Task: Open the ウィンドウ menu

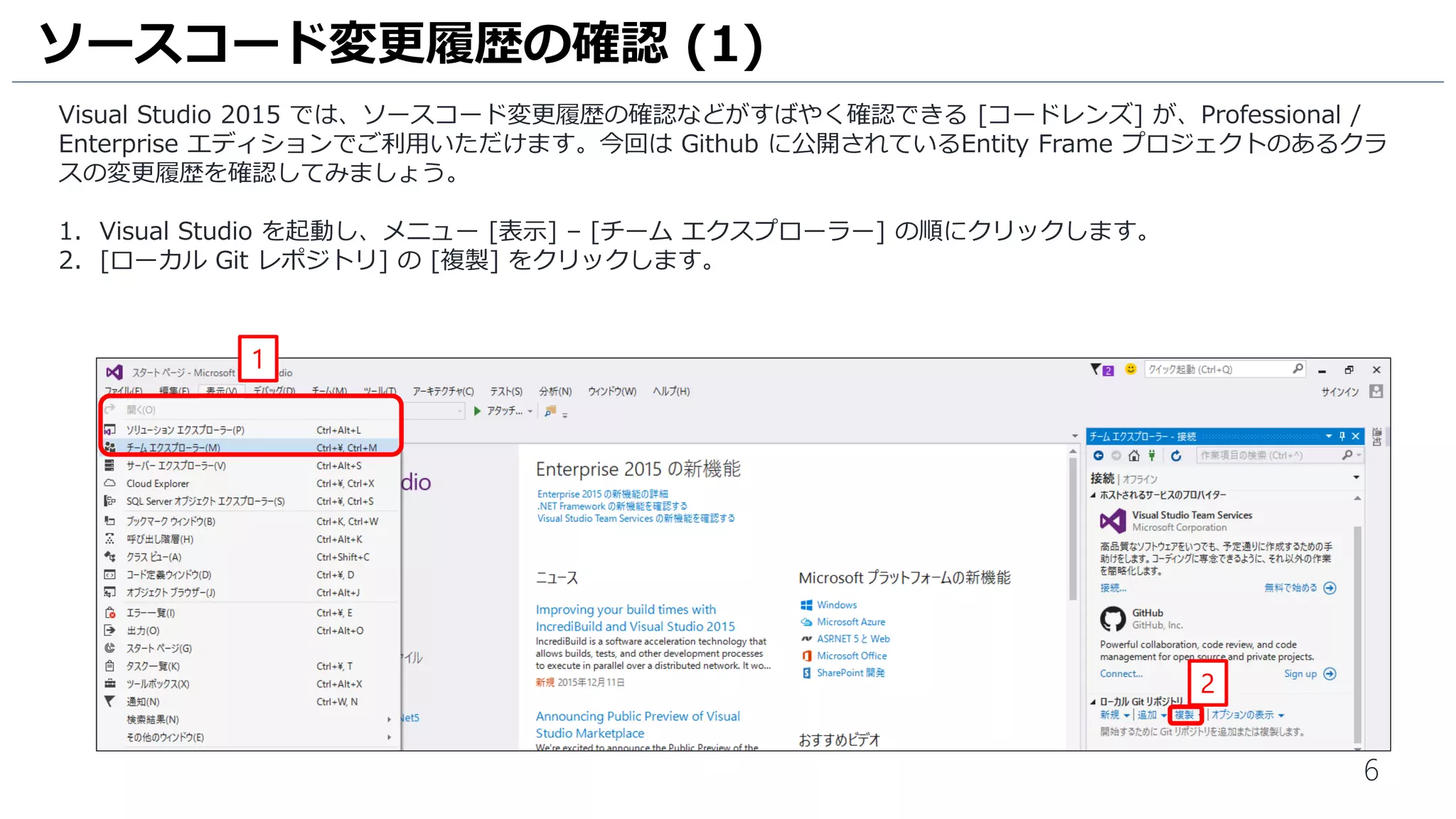Action: (612, 392)
